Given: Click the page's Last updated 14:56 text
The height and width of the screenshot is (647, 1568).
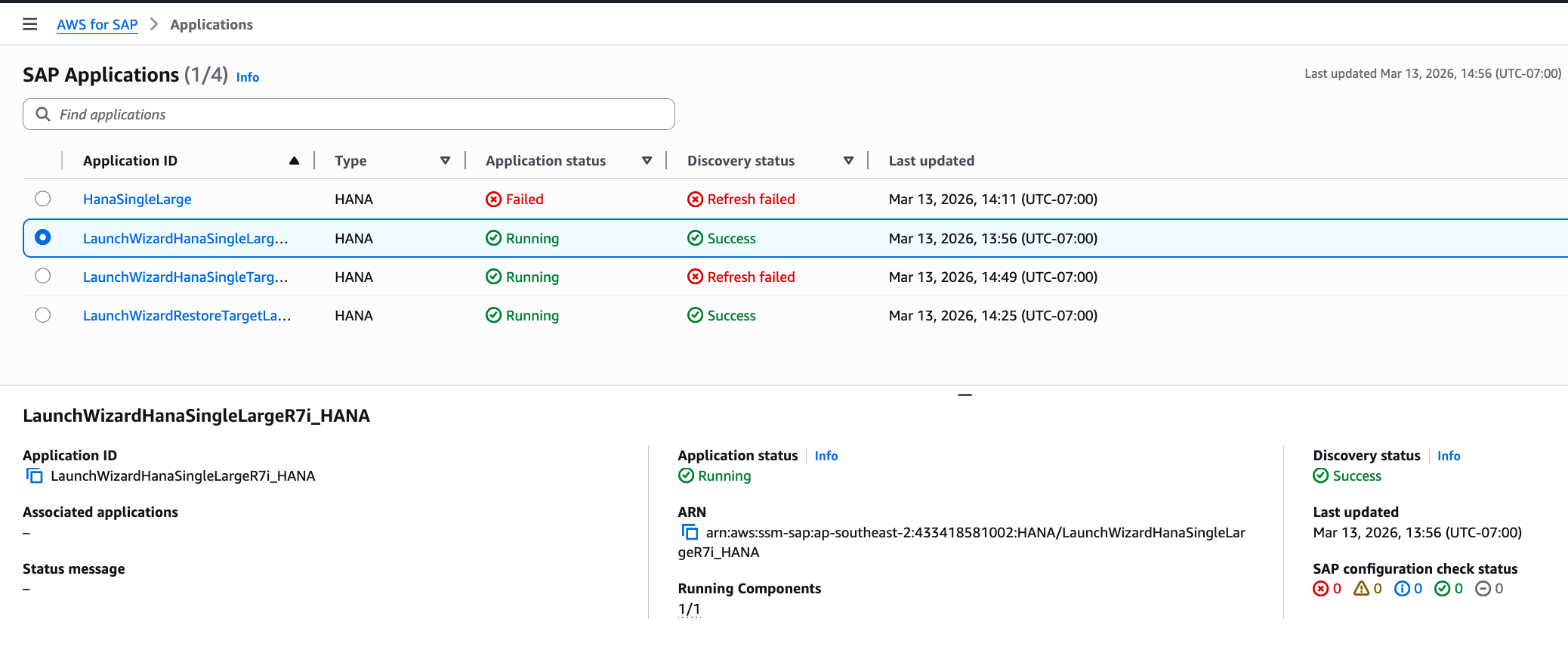Looking at the screenshot, I should coord(1433,73).
